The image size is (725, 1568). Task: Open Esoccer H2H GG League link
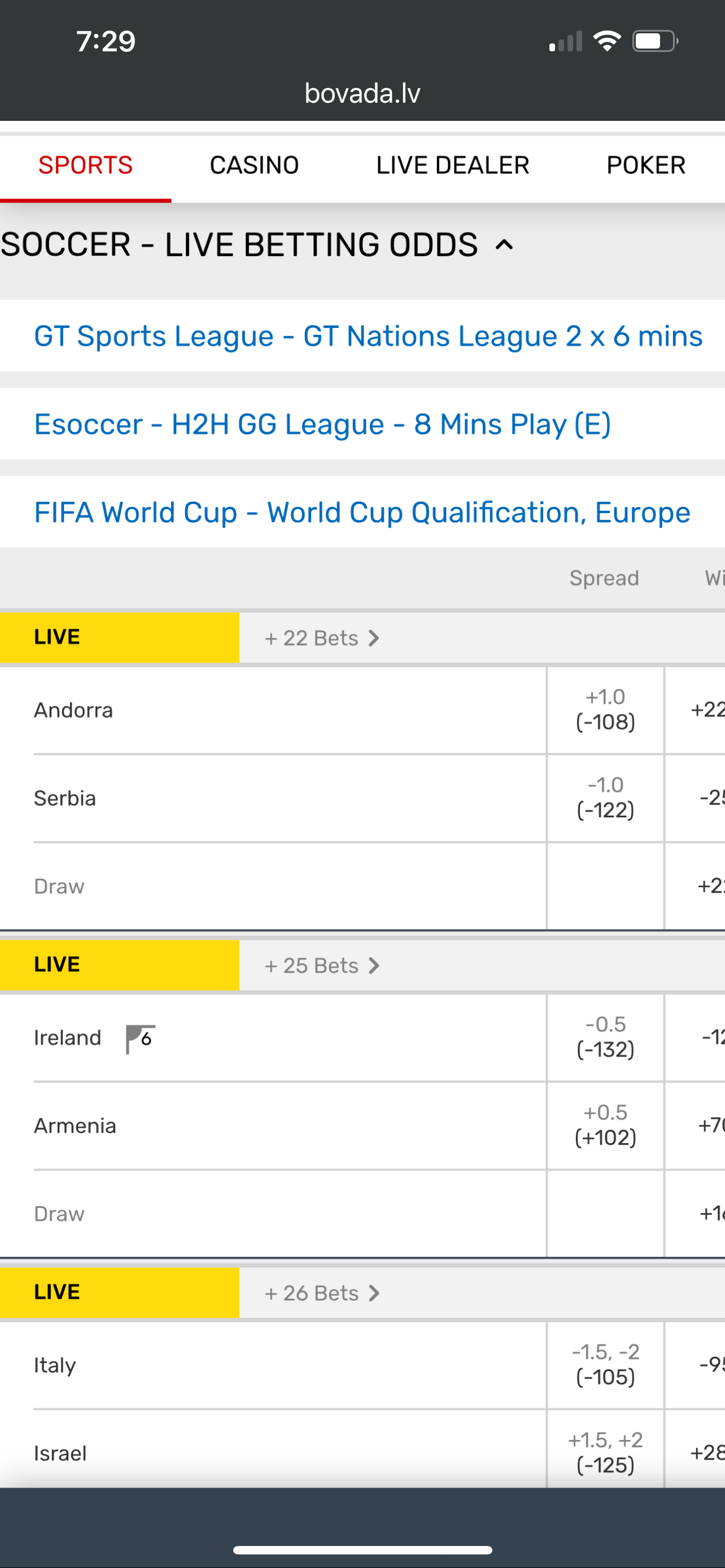point(322,424)
